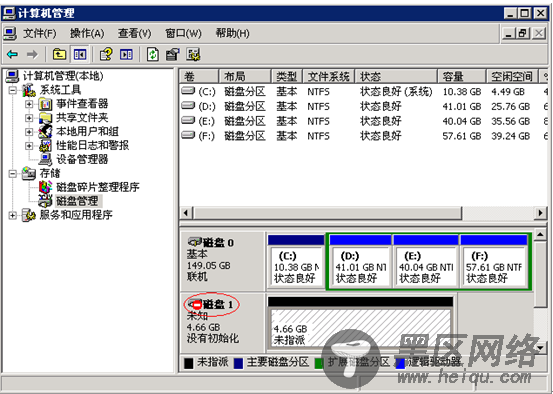Click the drive icon of volume (E:) row

pos(188,120)
